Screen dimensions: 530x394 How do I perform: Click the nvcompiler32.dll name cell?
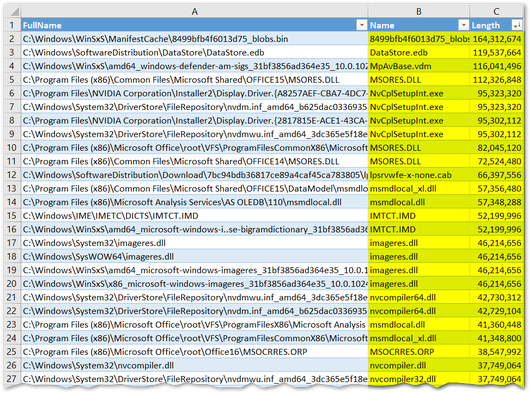[x=419, y=379]
